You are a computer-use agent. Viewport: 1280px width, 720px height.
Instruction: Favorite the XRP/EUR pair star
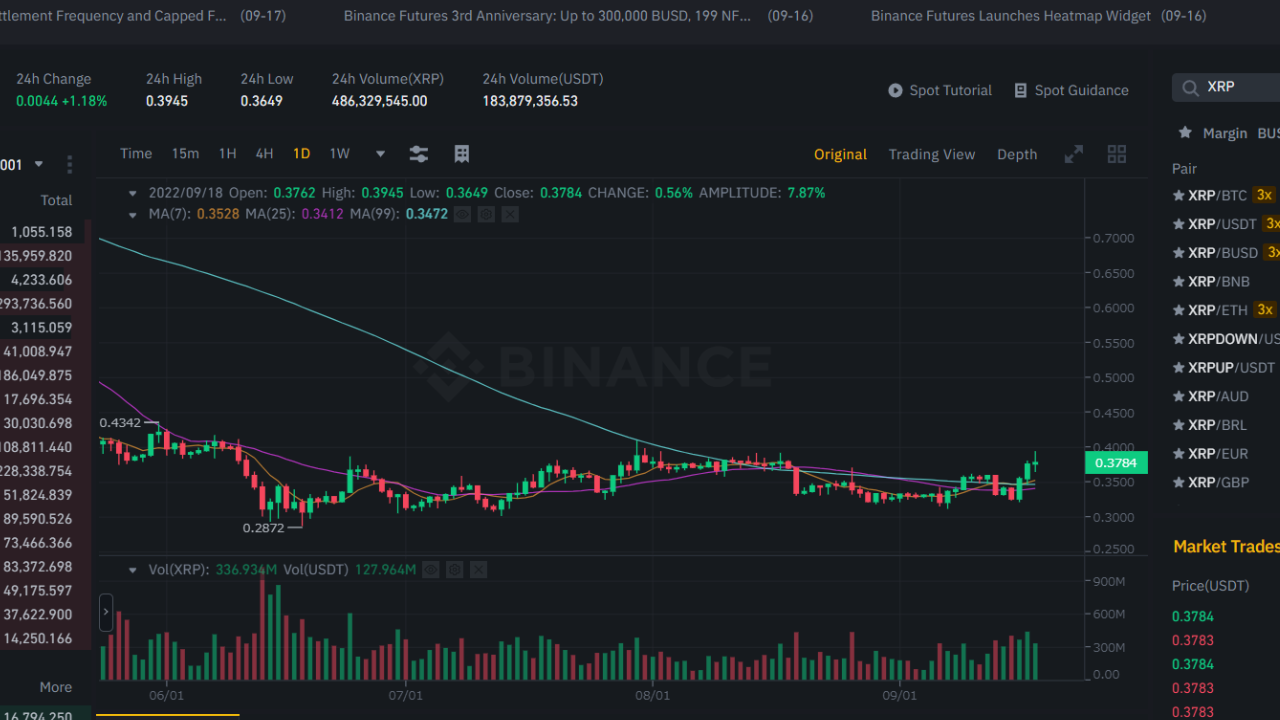click(x=1179, y=454)
